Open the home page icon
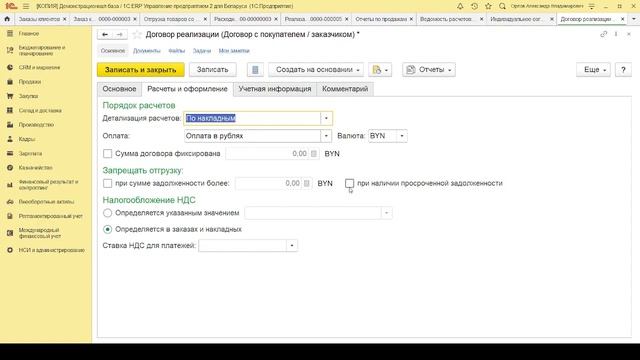 (x=7, y=19)
